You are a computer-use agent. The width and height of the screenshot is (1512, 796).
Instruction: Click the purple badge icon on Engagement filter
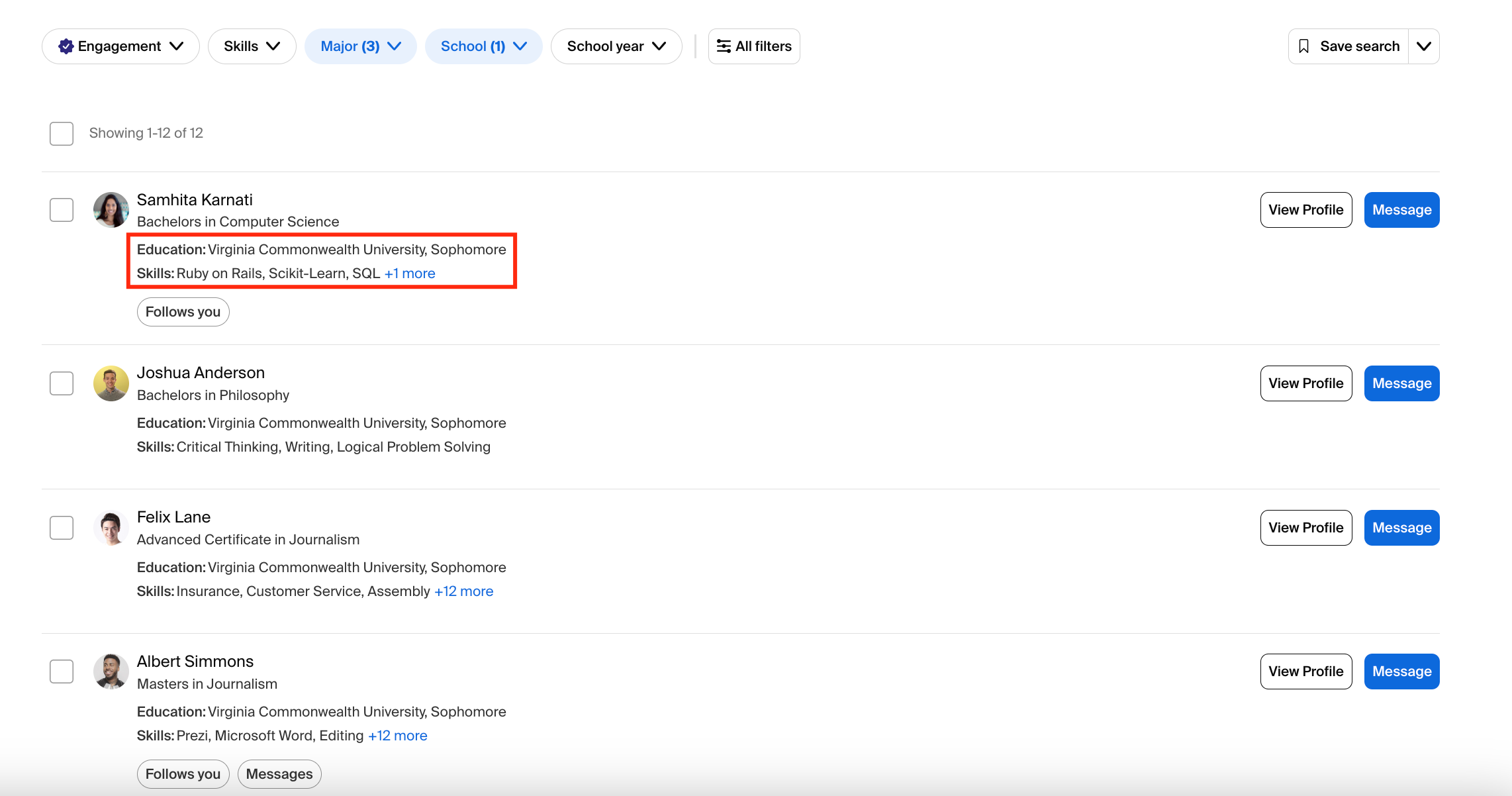click(x=66, y=46)
